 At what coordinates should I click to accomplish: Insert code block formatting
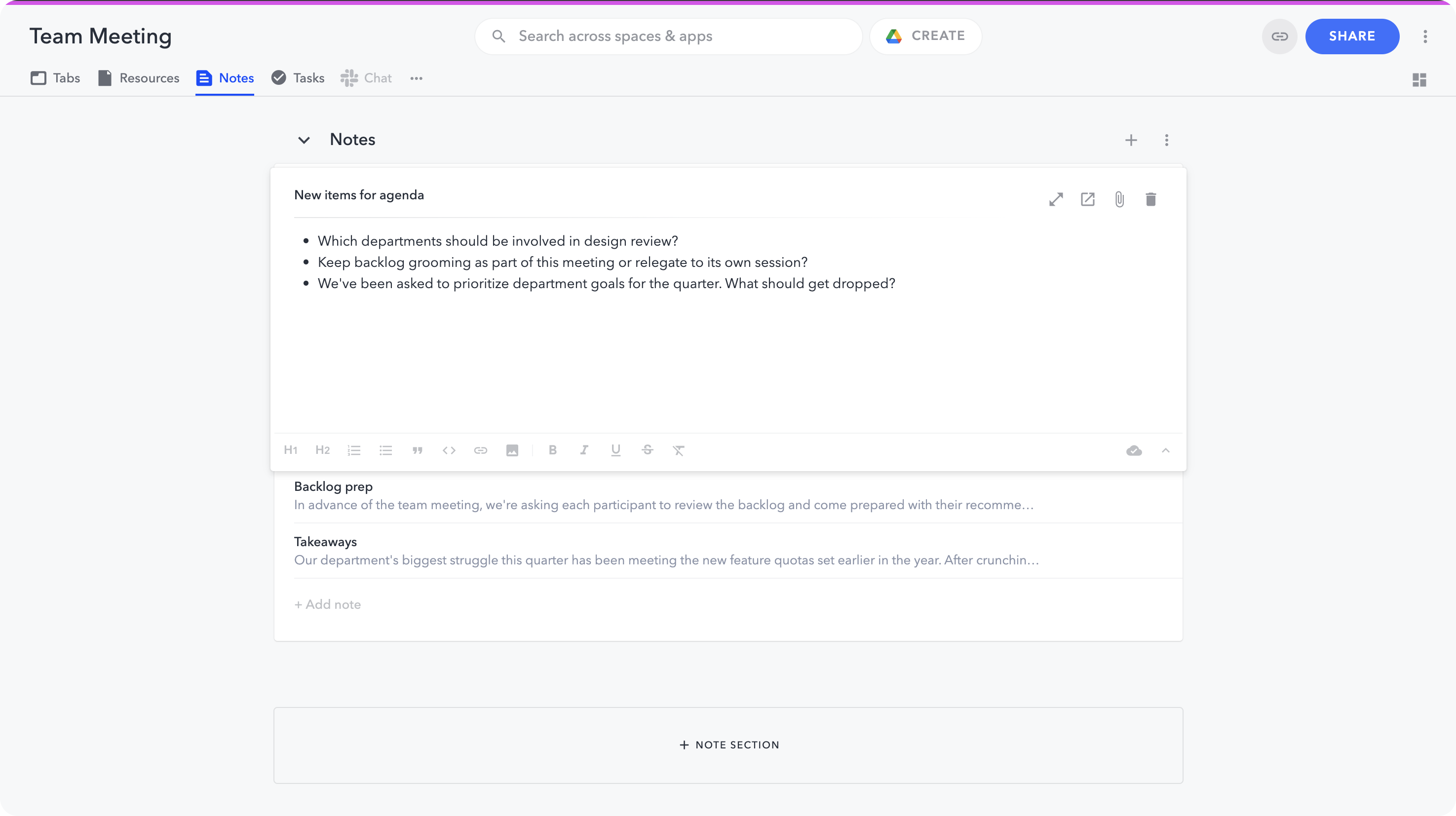(x=449, y=450)
